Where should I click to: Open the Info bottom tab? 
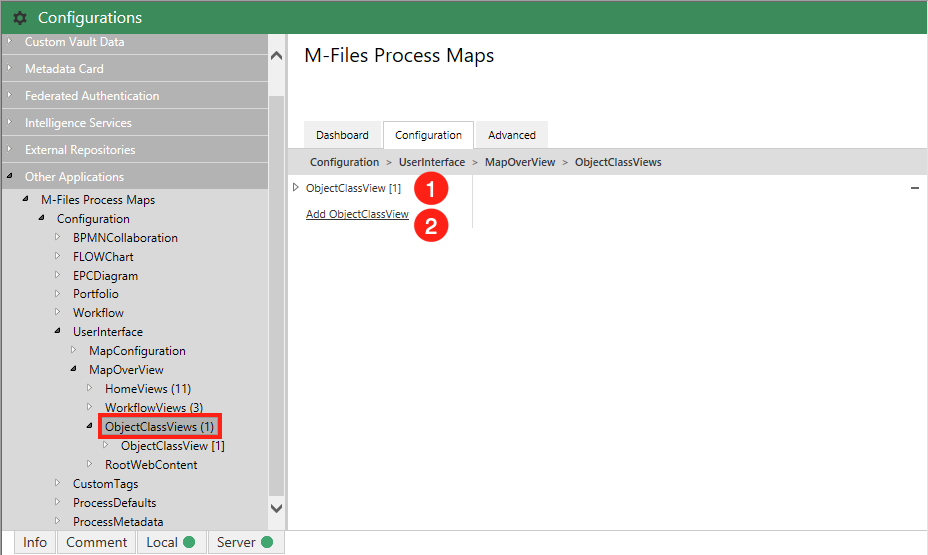[35, 542]
